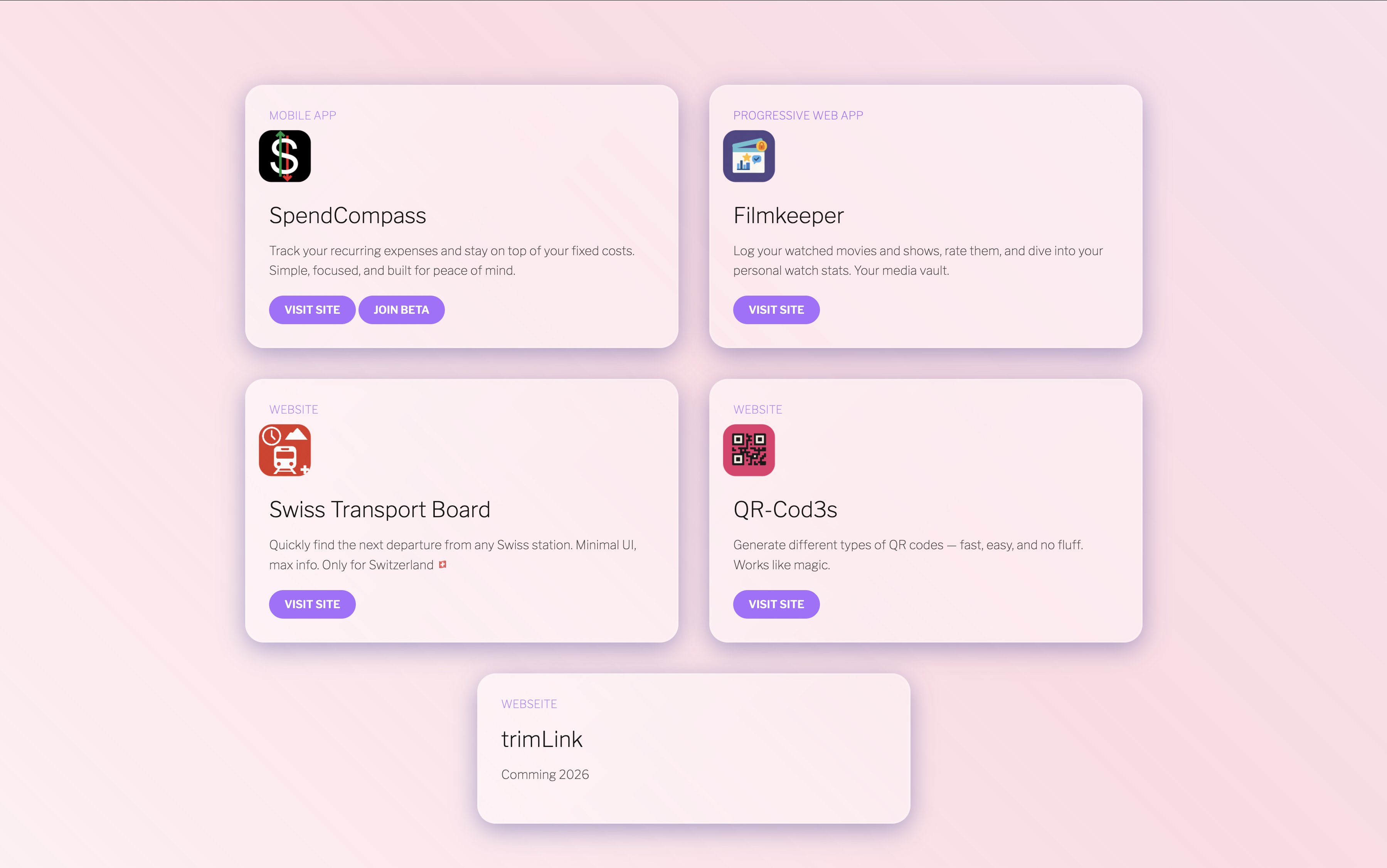Click the Swiss flag emoji after Switzerland
This screenshot has height=868, width=1387.
point(443,565)
